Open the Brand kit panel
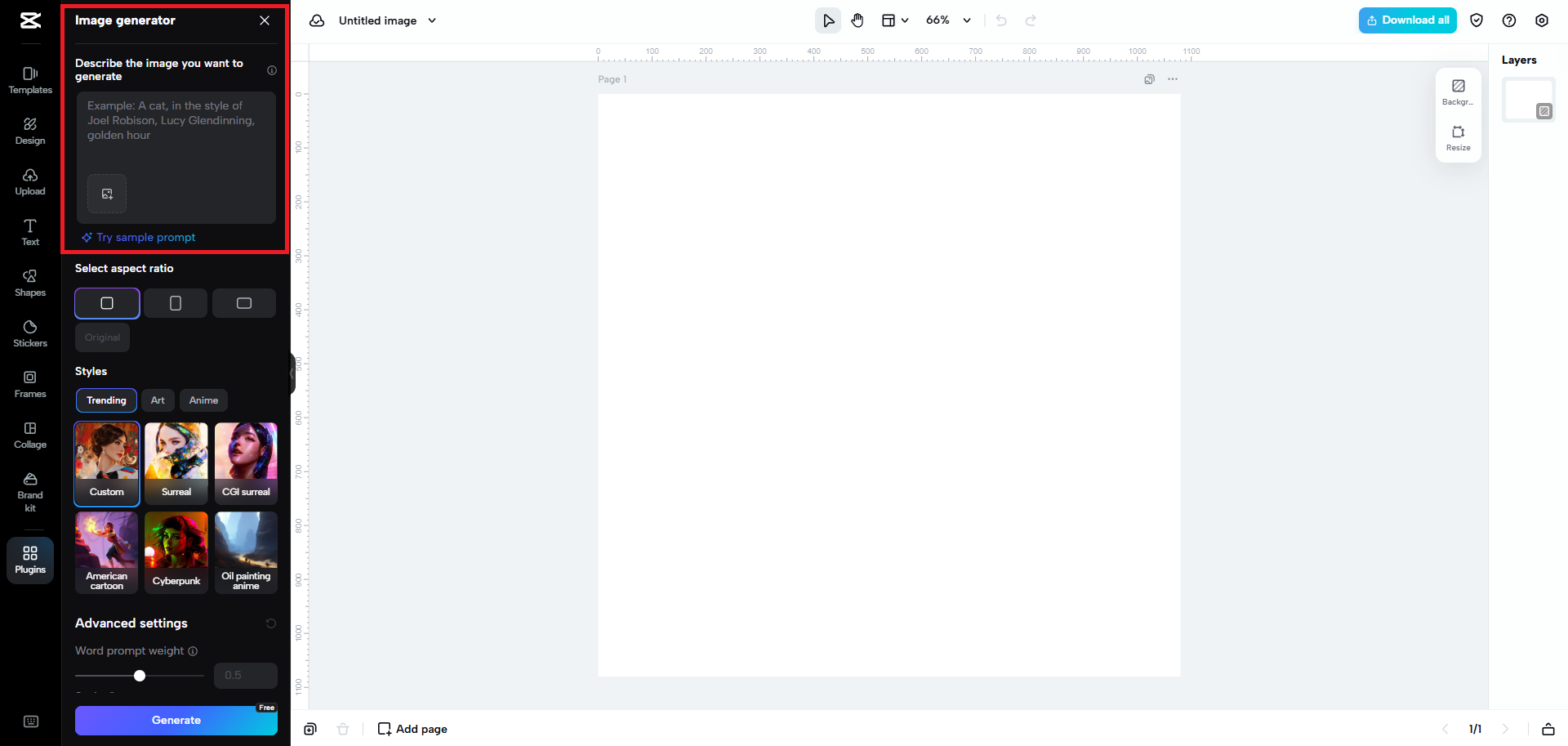 29,490
